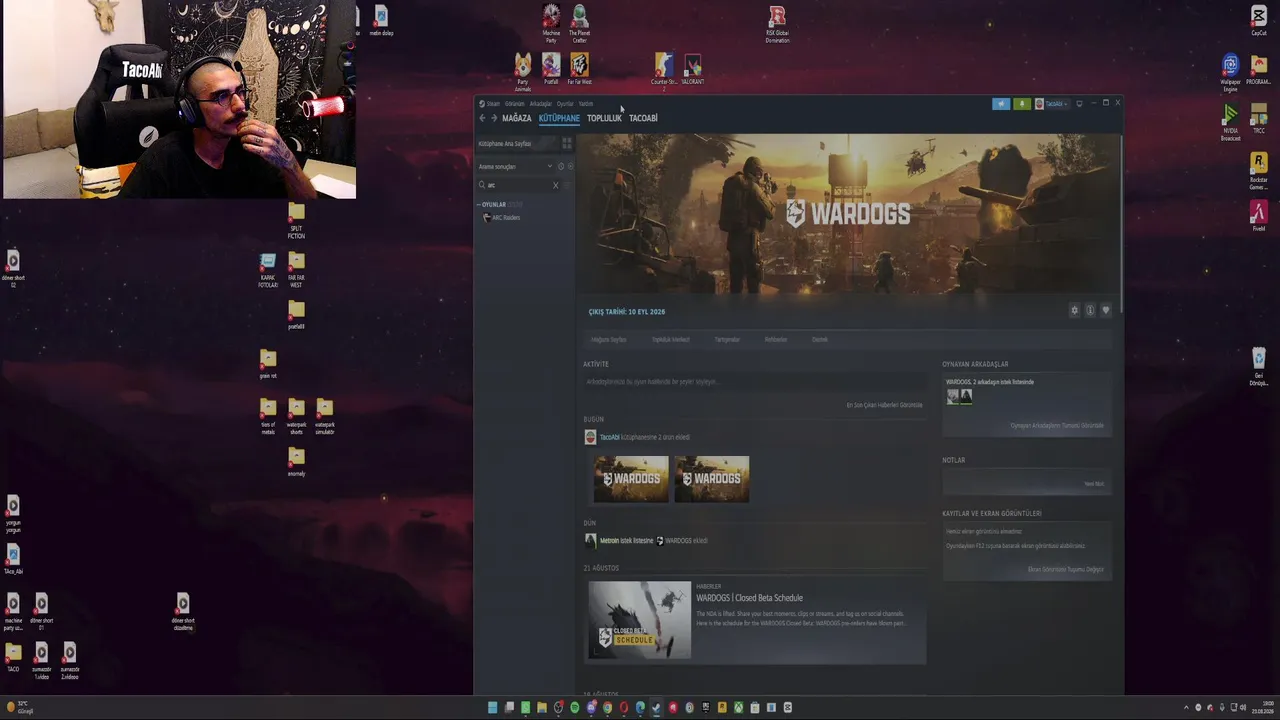Open first WARDOGS thumbnail under Bugün

coord(631,479)
